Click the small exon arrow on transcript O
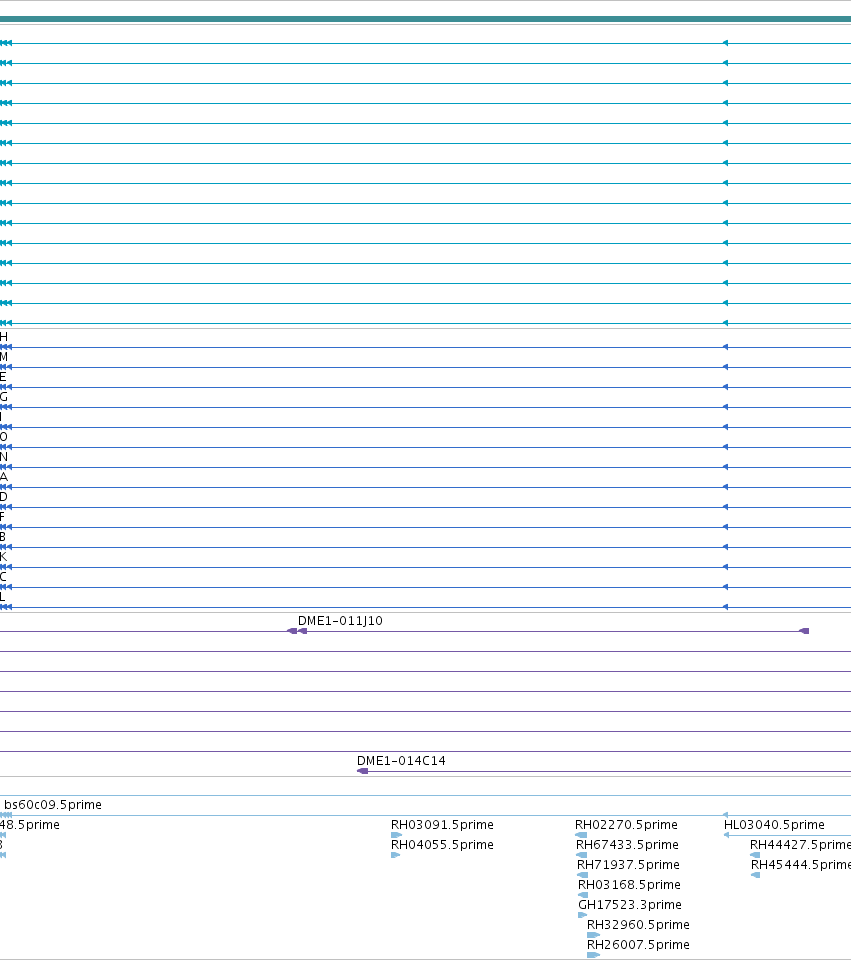 pos(725,447)
